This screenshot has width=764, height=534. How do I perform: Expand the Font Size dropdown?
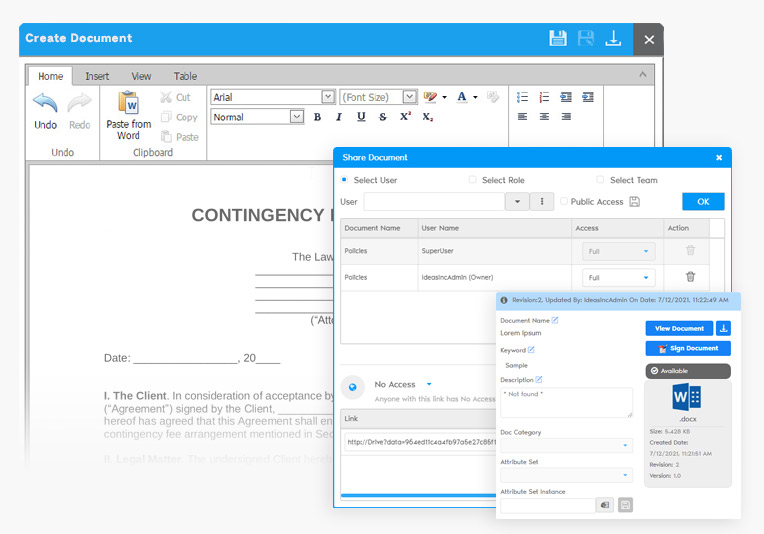point(410,97)
